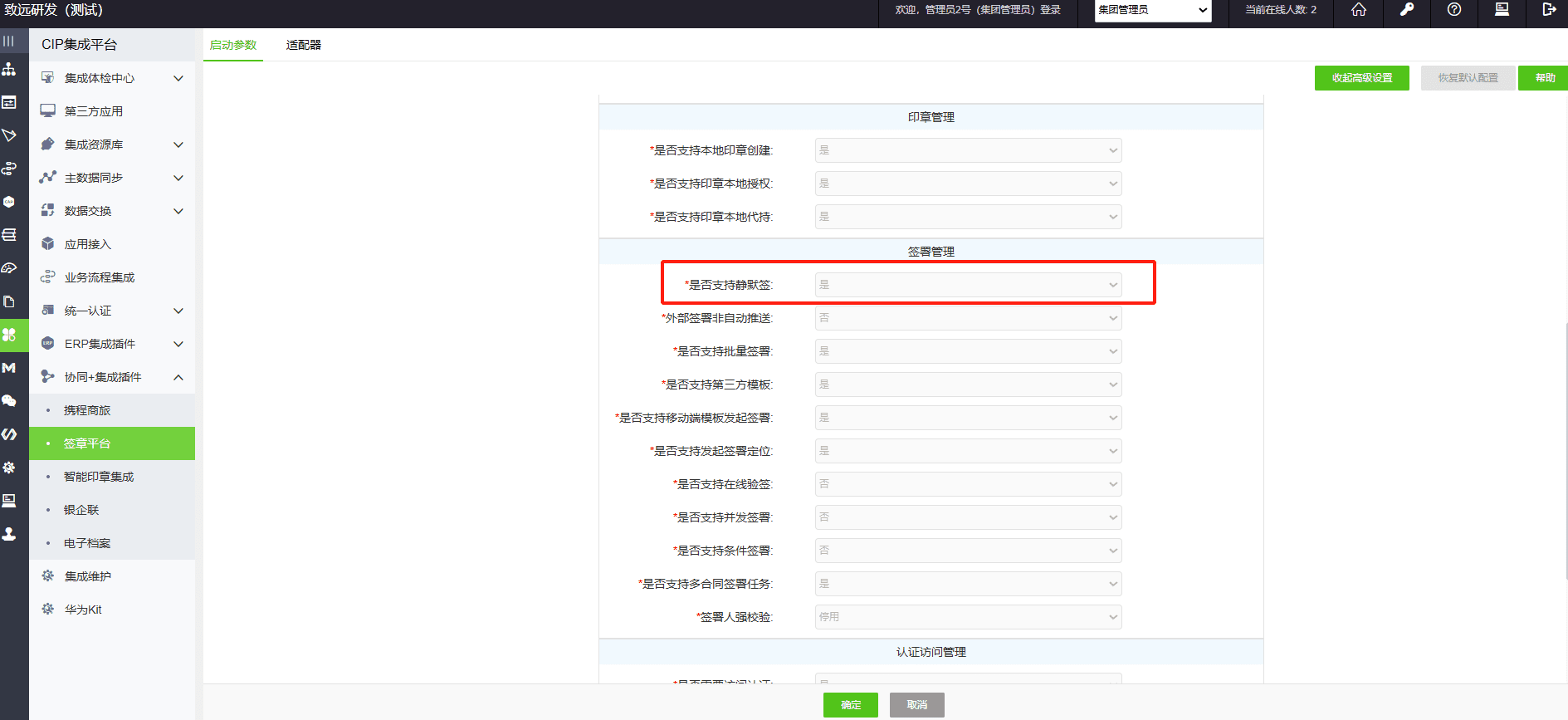This screenshot has height=720, width=1568.
Task: Click the user silhouette icon in left strip
Action: 9,534
